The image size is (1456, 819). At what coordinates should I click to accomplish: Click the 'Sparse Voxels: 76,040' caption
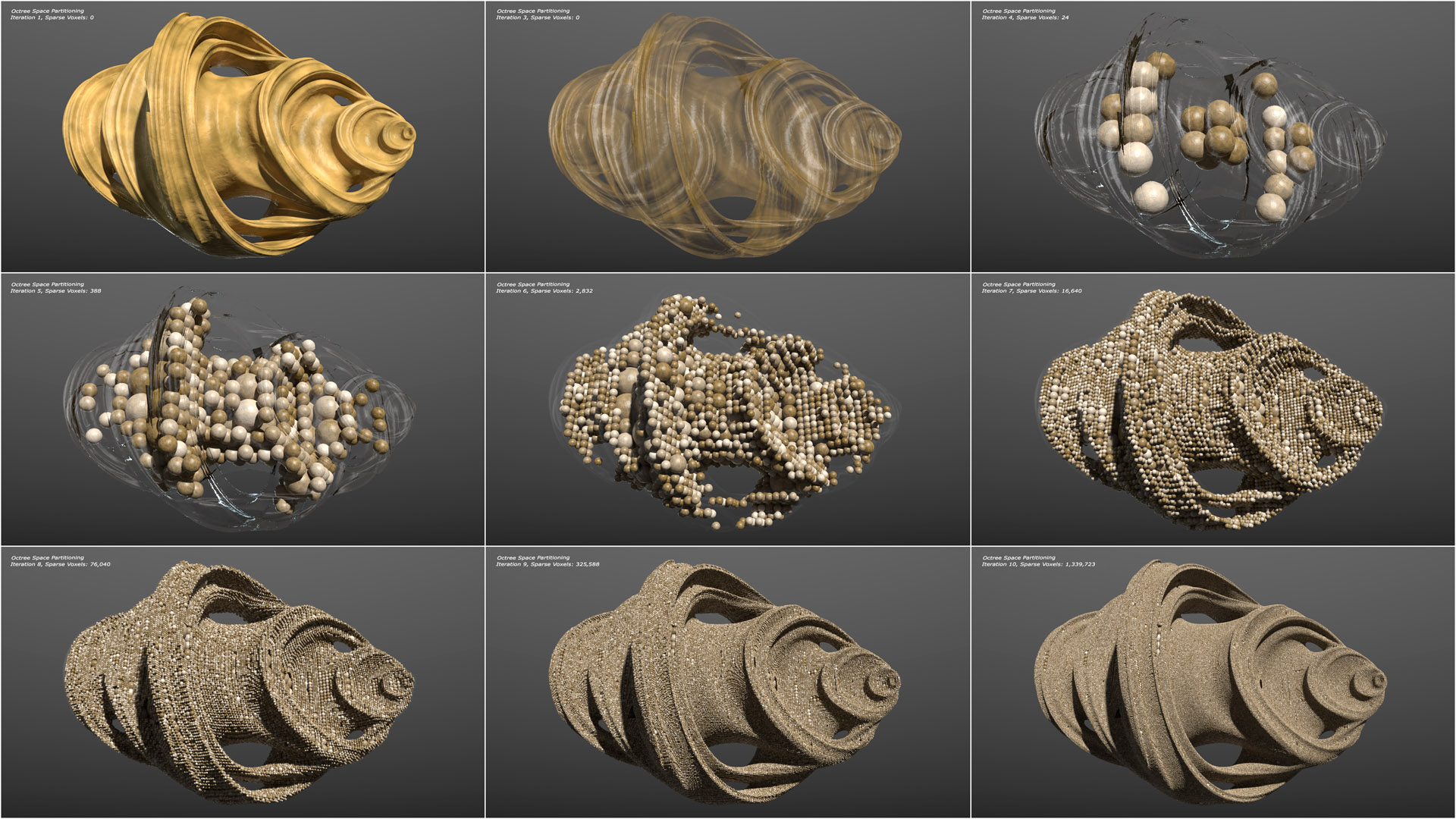(x=77, y=564)
